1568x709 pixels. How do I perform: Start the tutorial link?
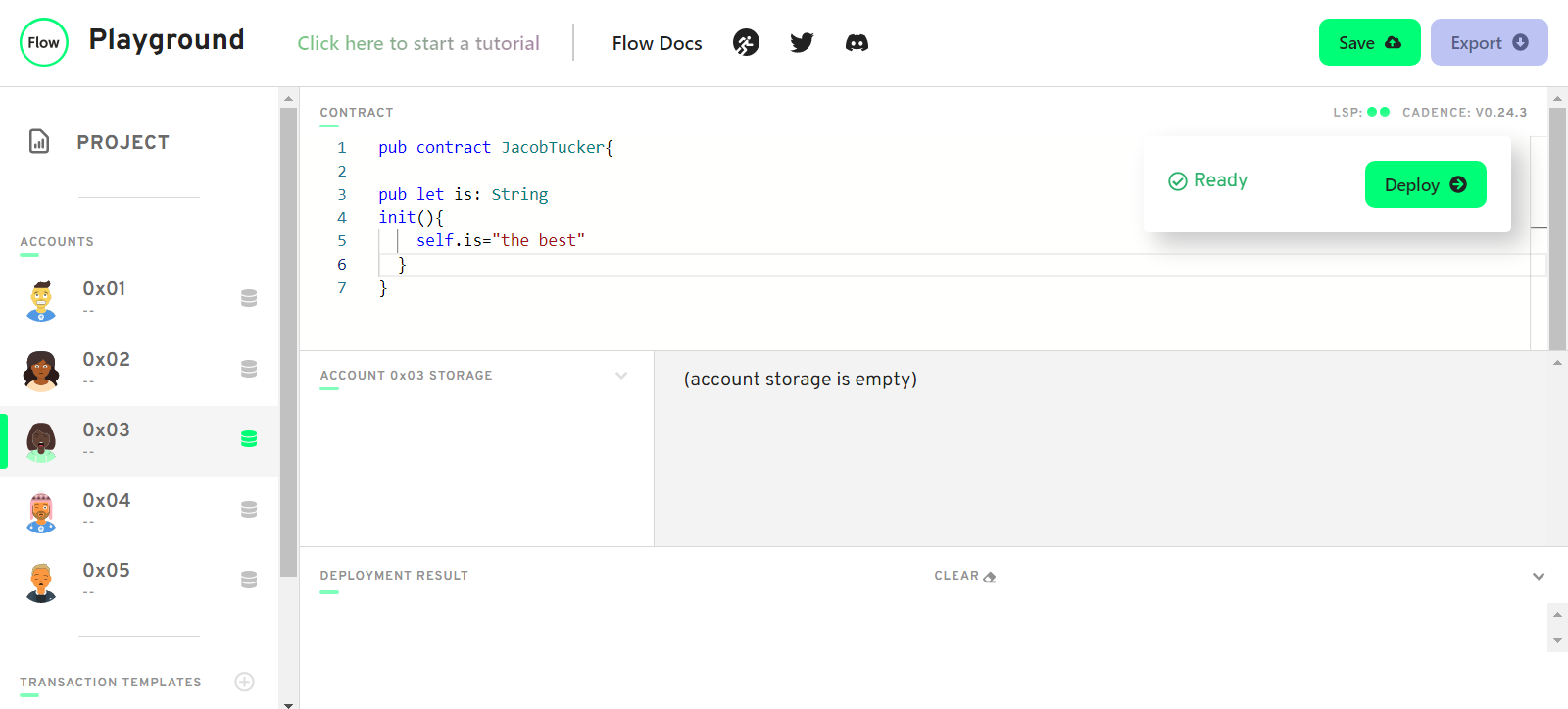[x=418, y=43]
